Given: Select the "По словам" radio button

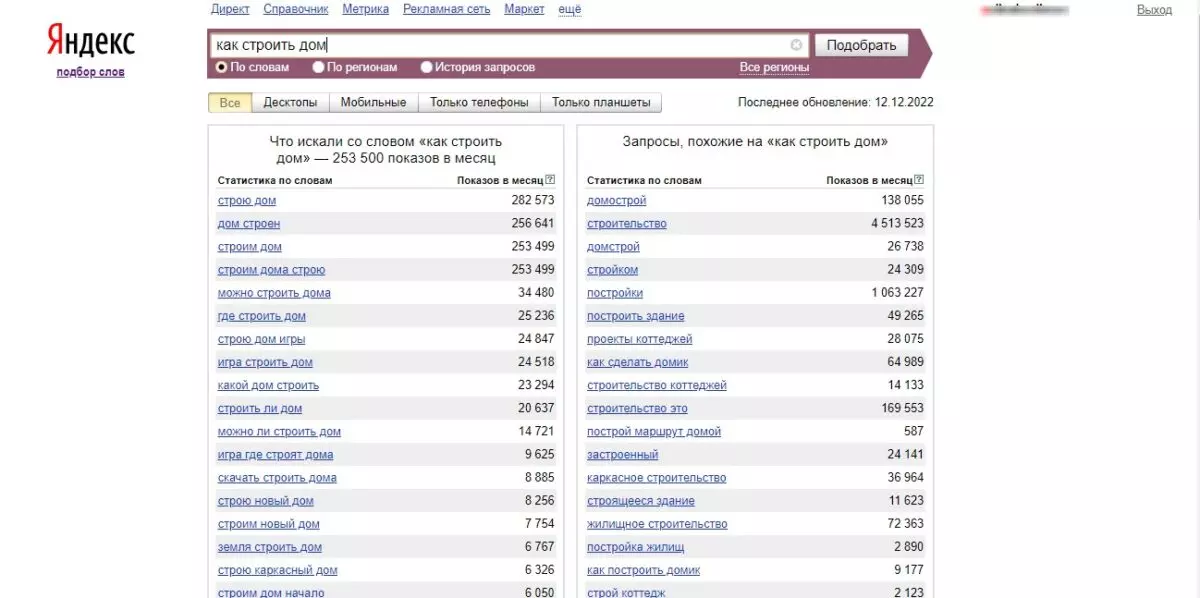Looking at the screenshot, I should click(x=221, y=68).
